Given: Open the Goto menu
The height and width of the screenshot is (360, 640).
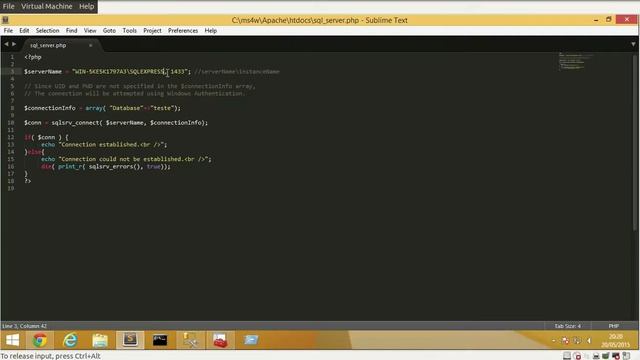Looking at the screenshot, I should pyautogui.click(x=109, y=31).
